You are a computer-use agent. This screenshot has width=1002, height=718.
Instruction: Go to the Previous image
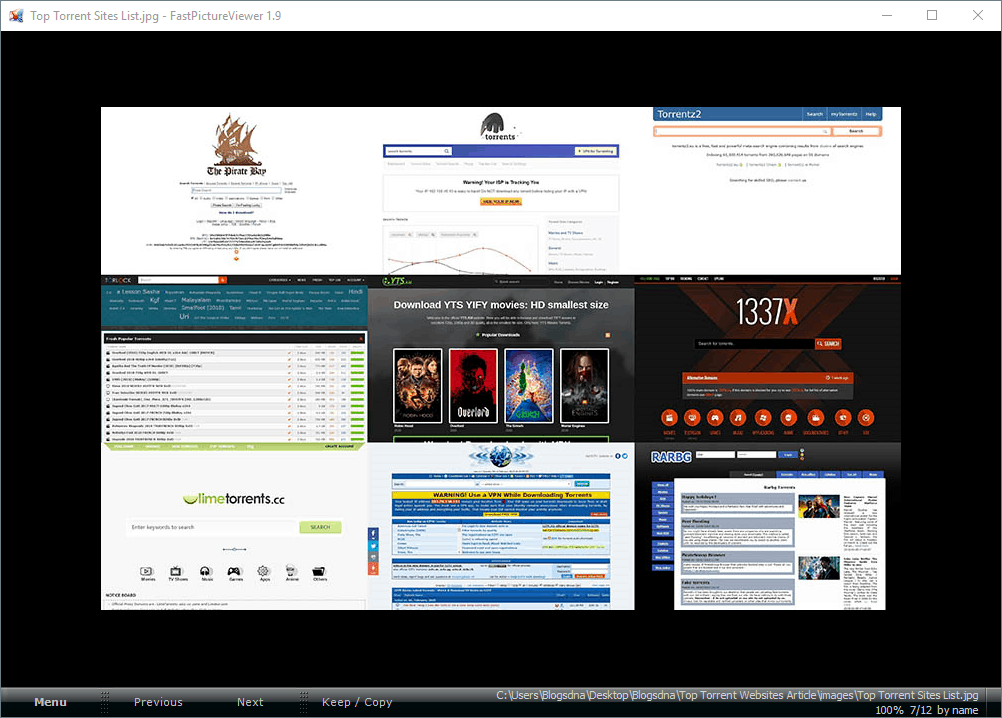158,702
